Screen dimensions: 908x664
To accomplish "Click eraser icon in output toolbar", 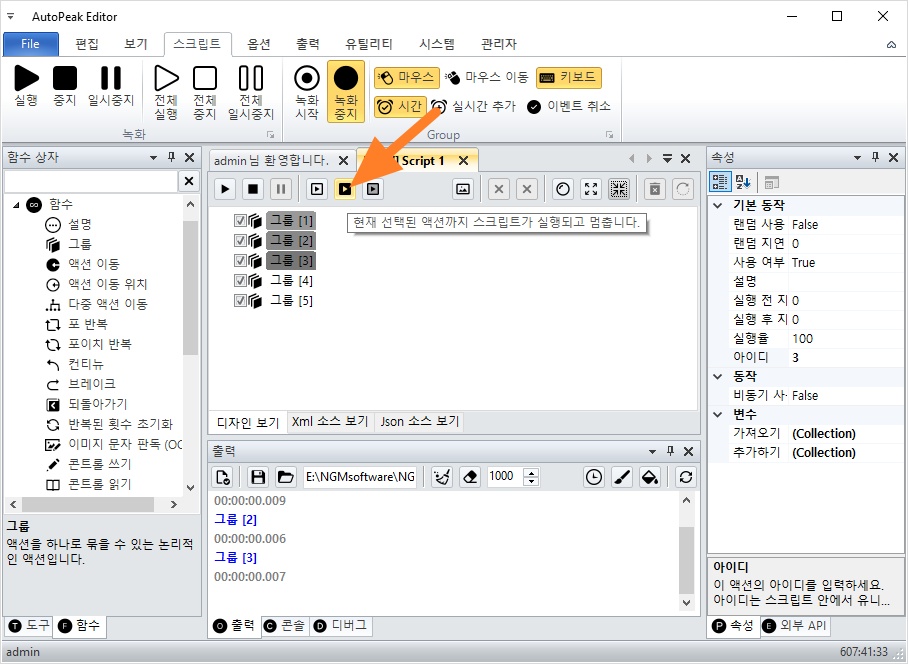I will tap(470, 477).
